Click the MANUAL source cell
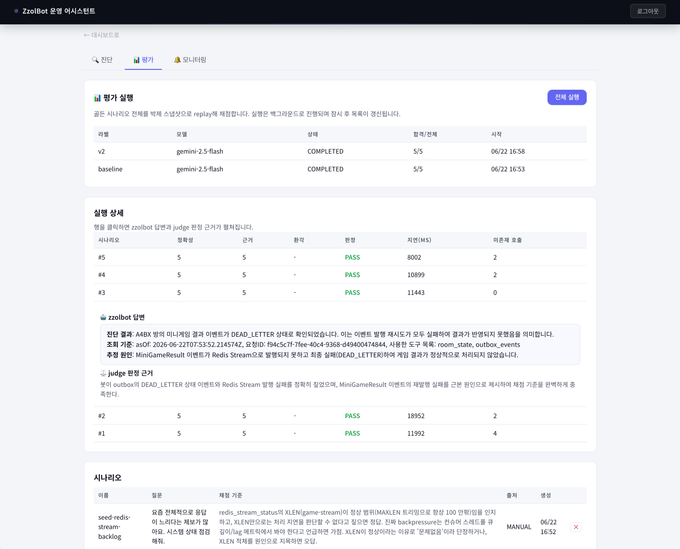The height and width of the screenshot is (549, 680). pos(519,527)
